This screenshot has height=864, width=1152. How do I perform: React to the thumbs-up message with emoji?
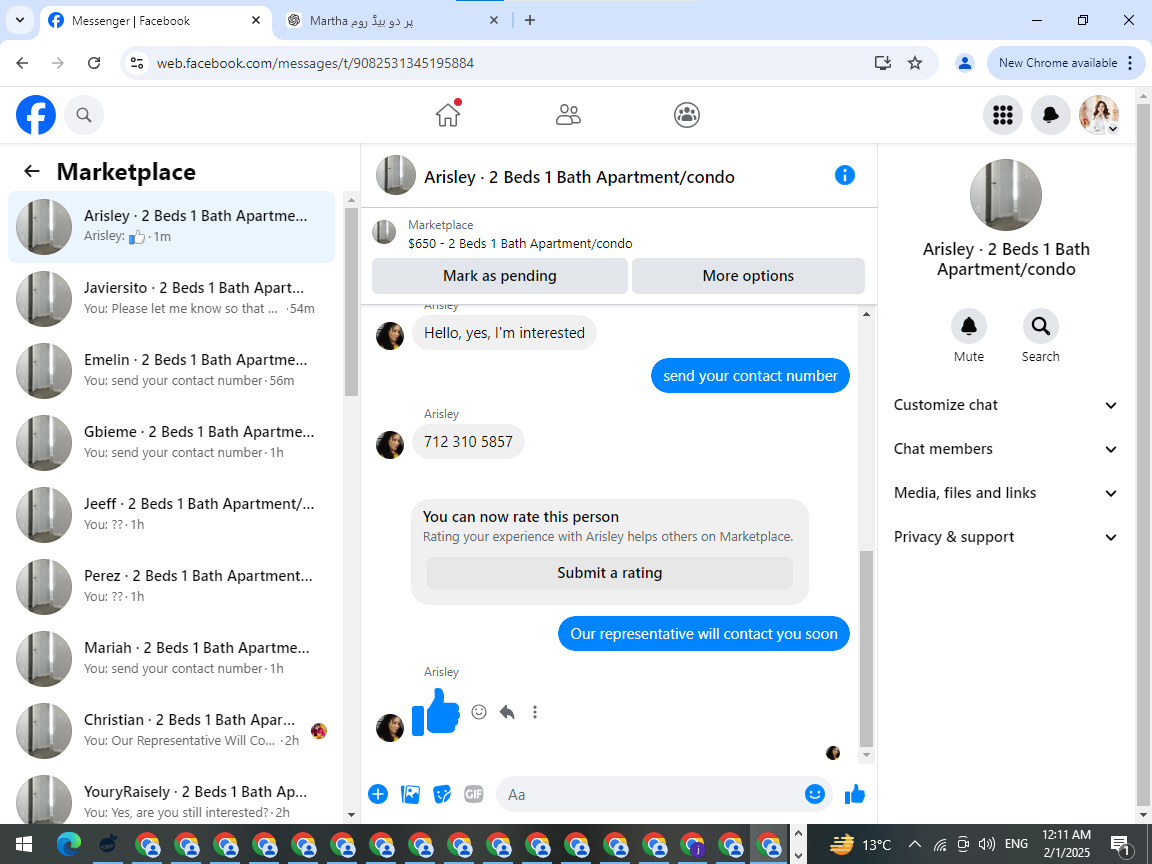(479, 712)
